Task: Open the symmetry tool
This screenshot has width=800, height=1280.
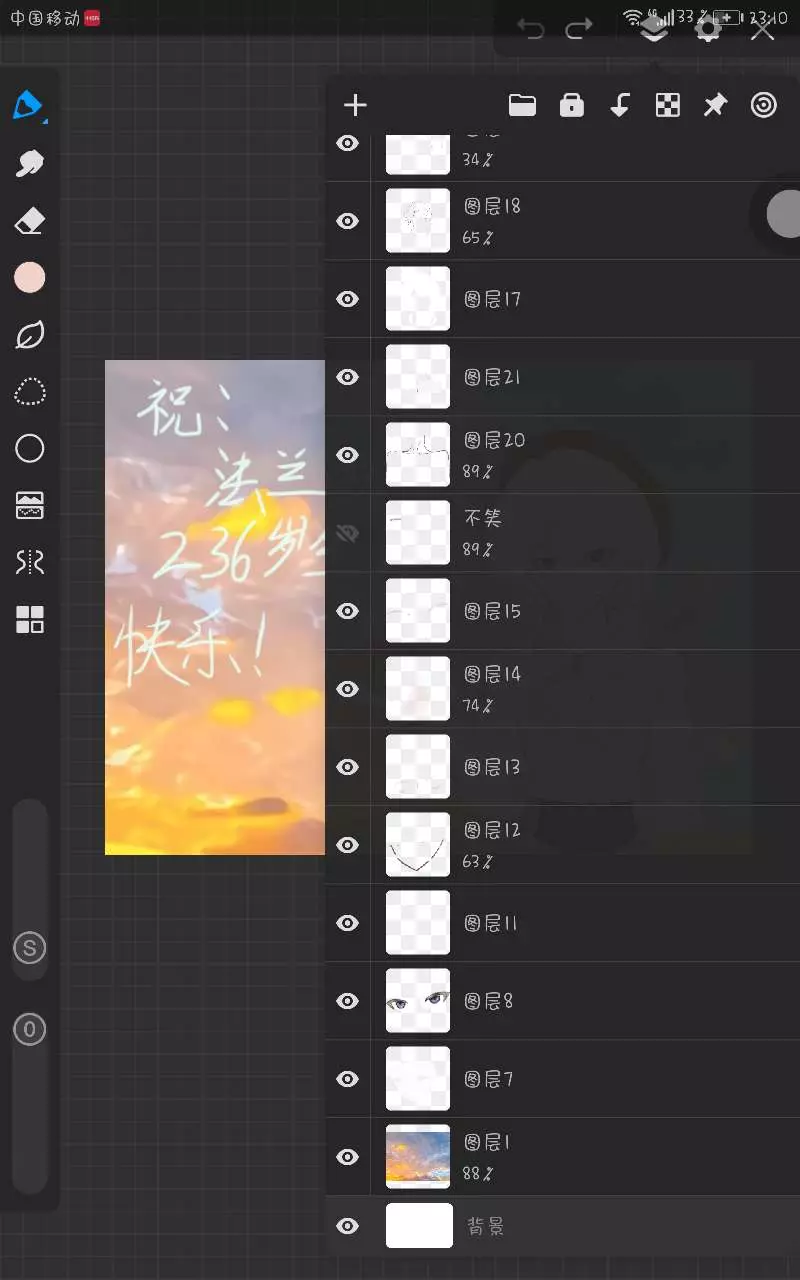Action: [29, 563]
